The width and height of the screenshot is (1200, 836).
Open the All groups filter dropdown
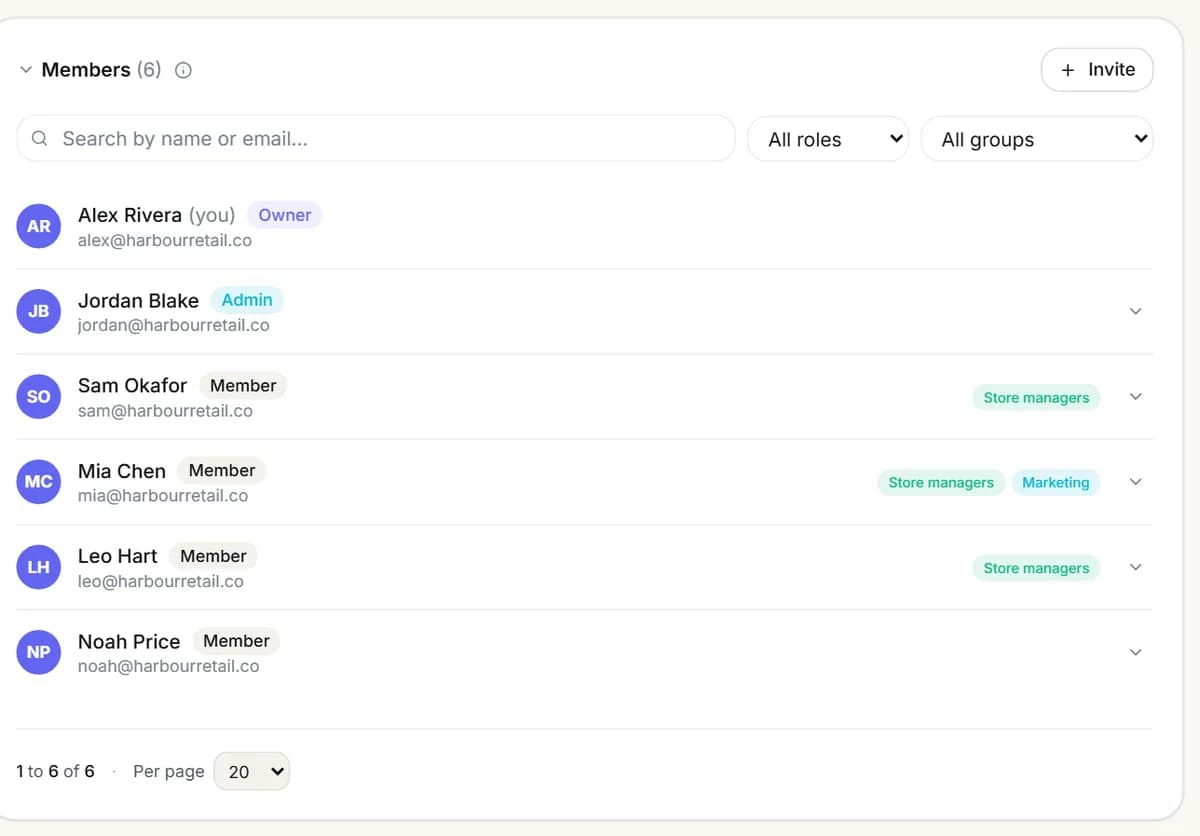pos(1037,139)
